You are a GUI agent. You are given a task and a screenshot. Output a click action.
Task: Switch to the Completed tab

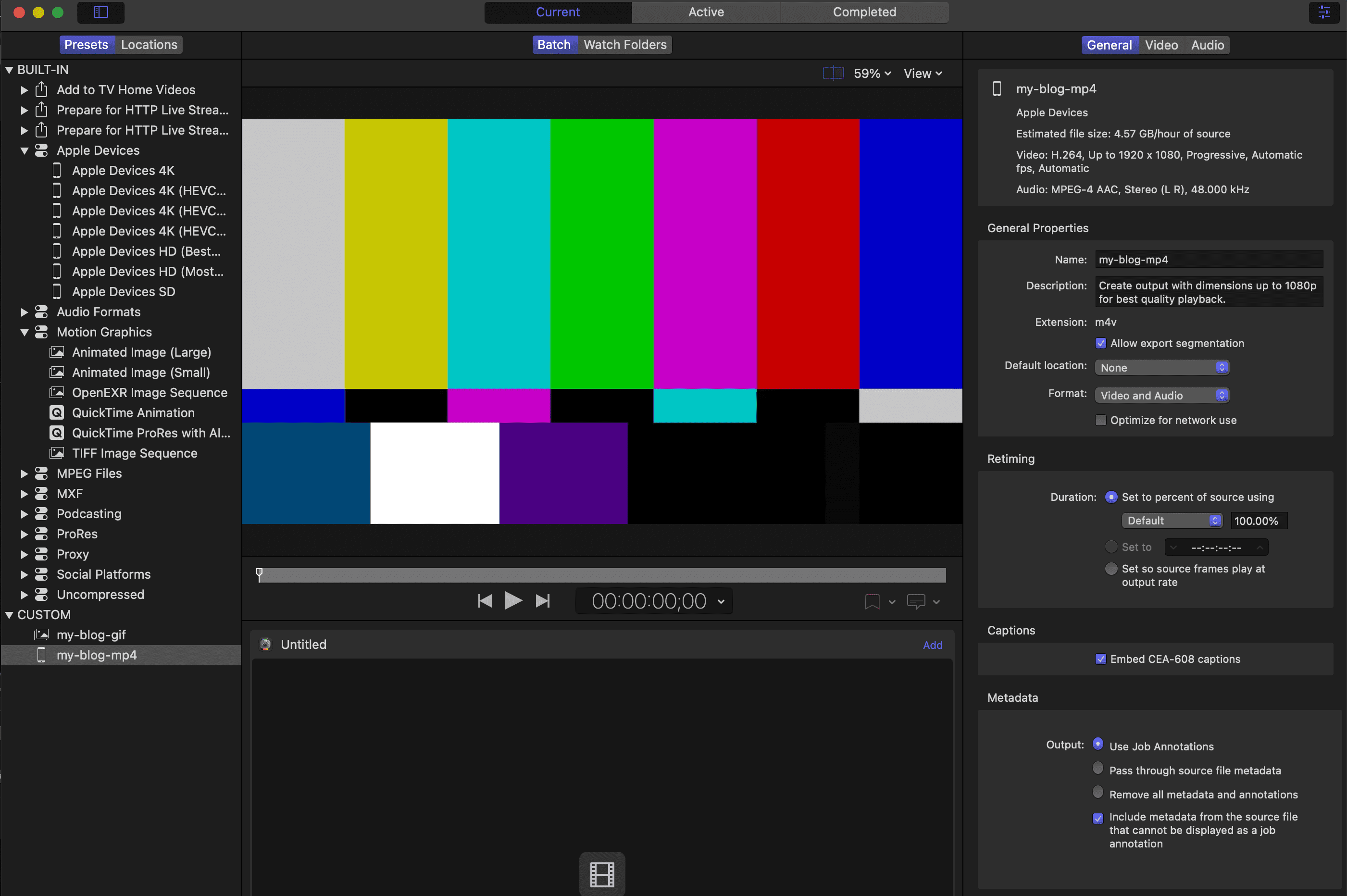point(864,12)
